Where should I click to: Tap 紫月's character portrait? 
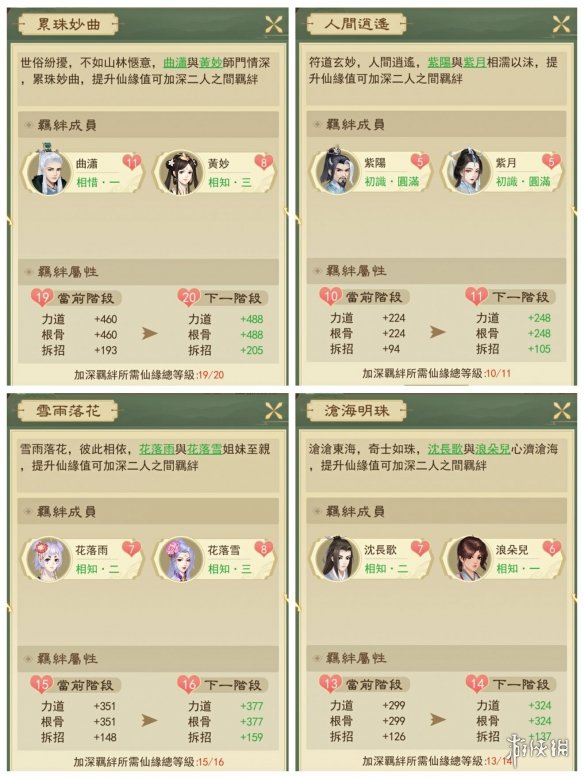pos(468,172)
